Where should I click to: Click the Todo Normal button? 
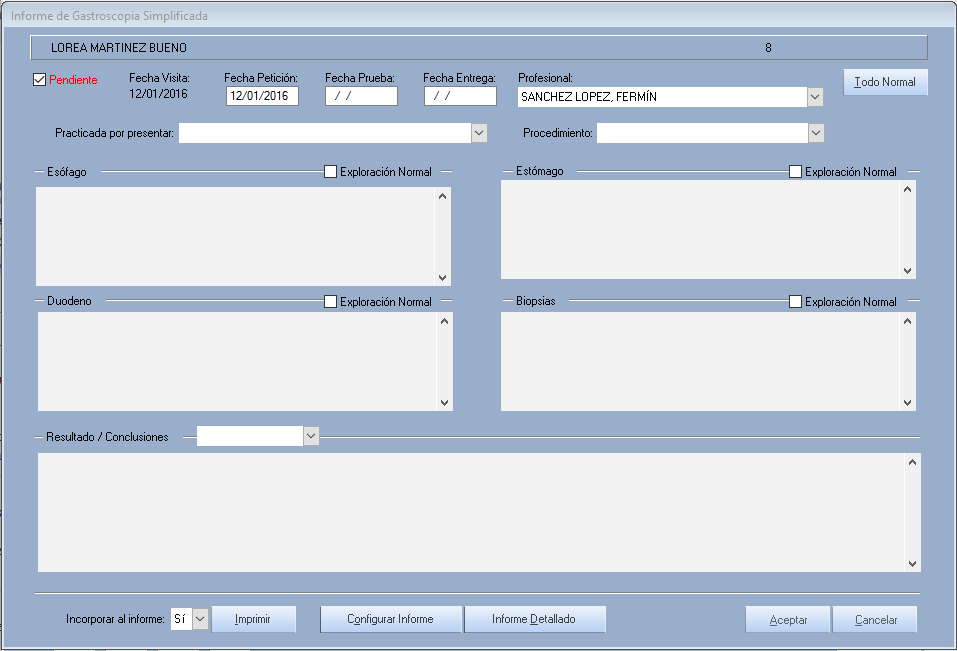[x=885, y=82]
